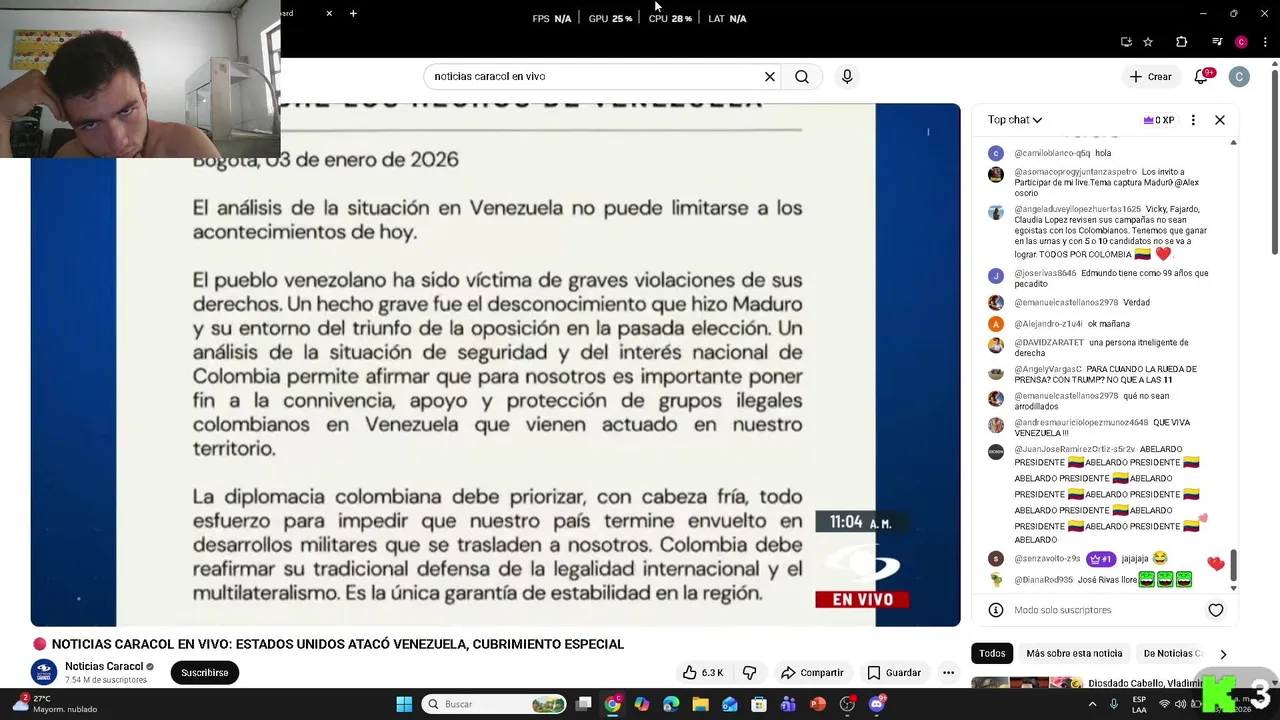Open Chrome extensions puzzle icon
The width and height of the screenshot is (1280, 720).
[x=1181, y=42]
